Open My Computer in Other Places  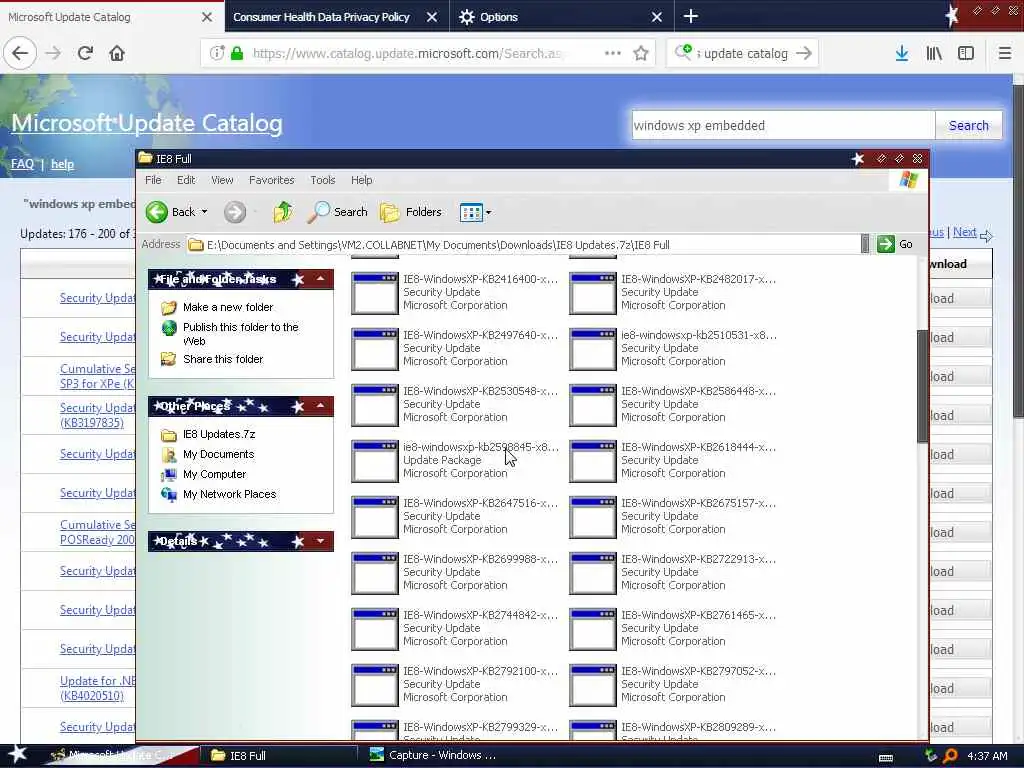214,474
